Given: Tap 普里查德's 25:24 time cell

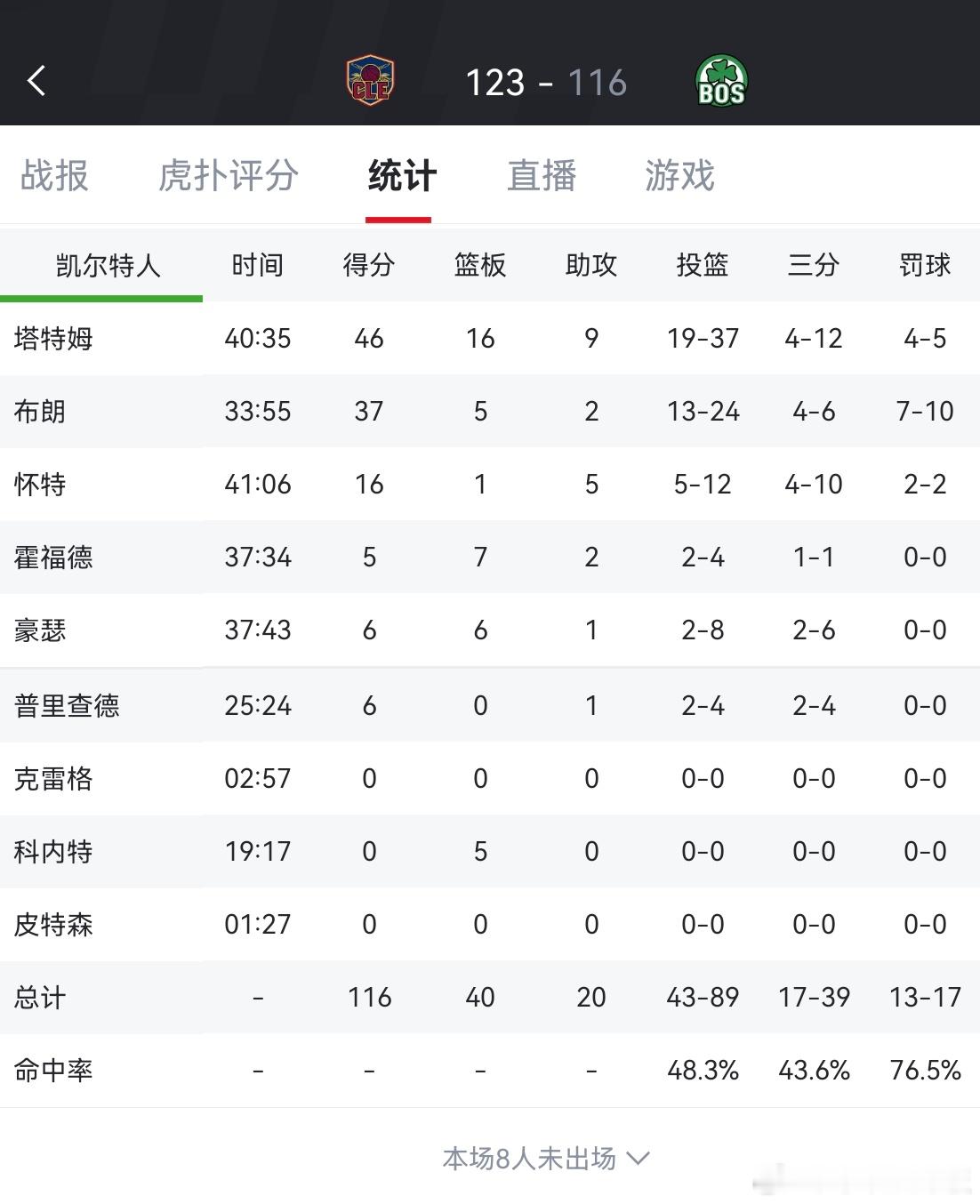Looking at the screenshot, I should [258, 705].
